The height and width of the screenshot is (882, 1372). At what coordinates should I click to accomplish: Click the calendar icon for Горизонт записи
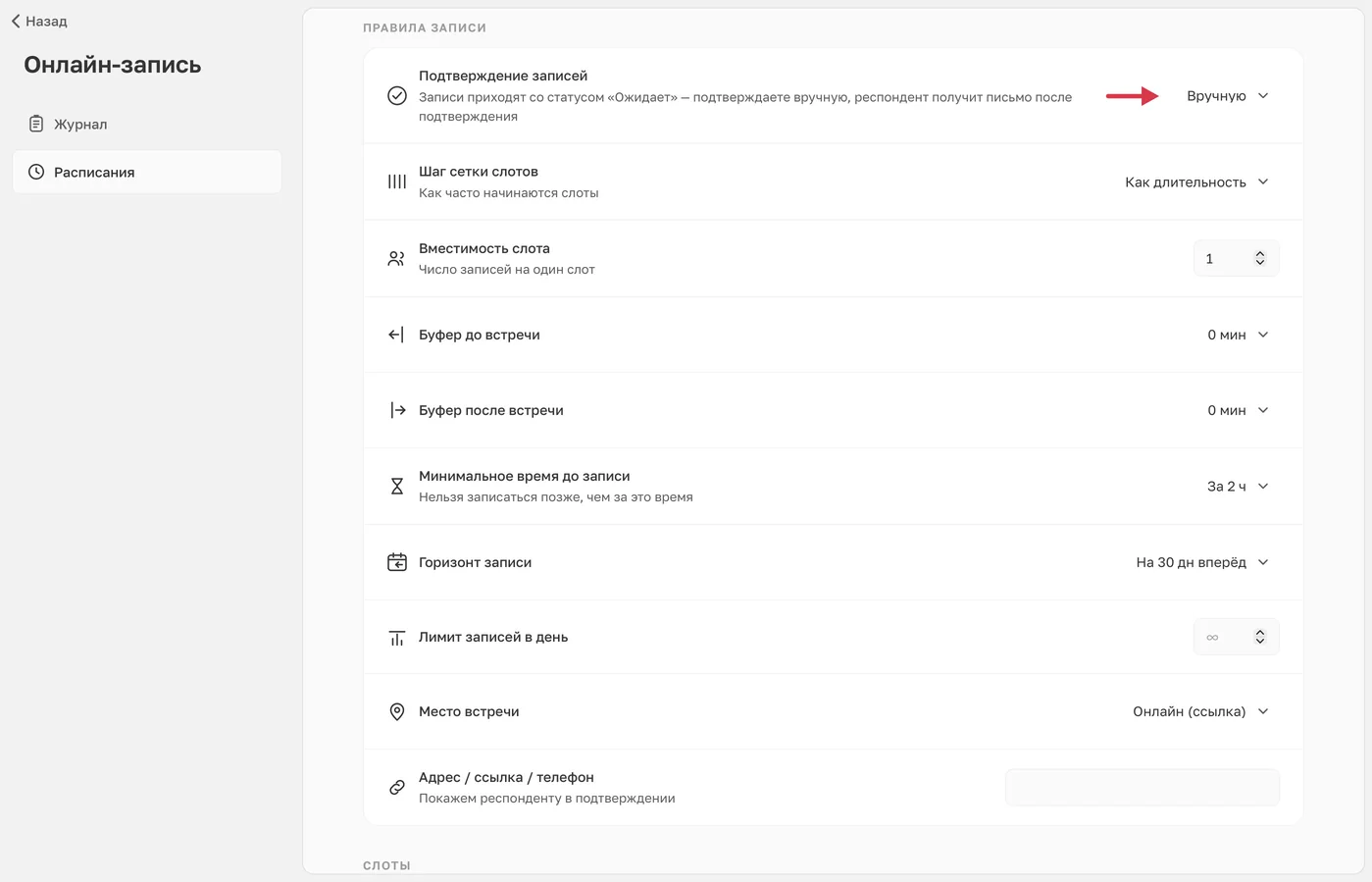pos(397,562)
